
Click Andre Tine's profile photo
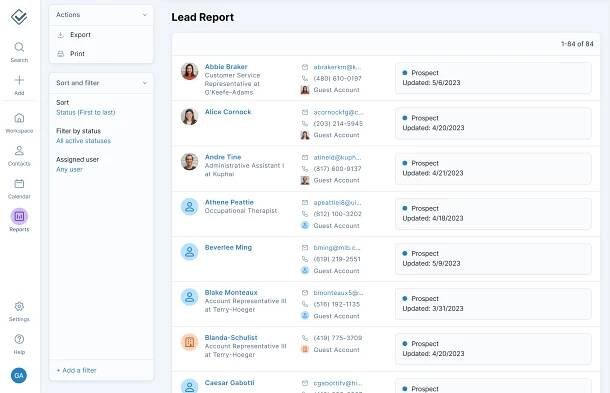point(189,161)
